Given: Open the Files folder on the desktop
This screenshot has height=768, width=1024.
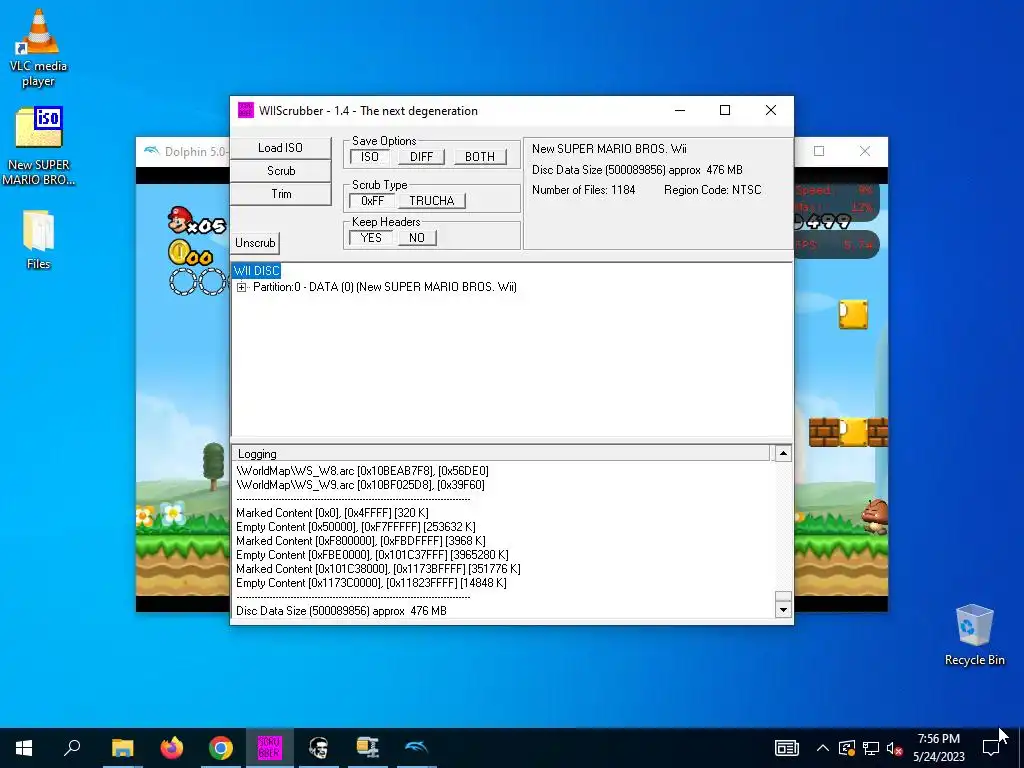Looking at the screenshot, I should tap(38, 240).
